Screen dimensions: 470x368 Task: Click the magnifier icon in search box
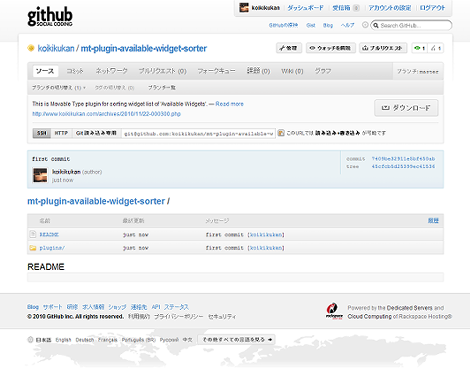376,25
